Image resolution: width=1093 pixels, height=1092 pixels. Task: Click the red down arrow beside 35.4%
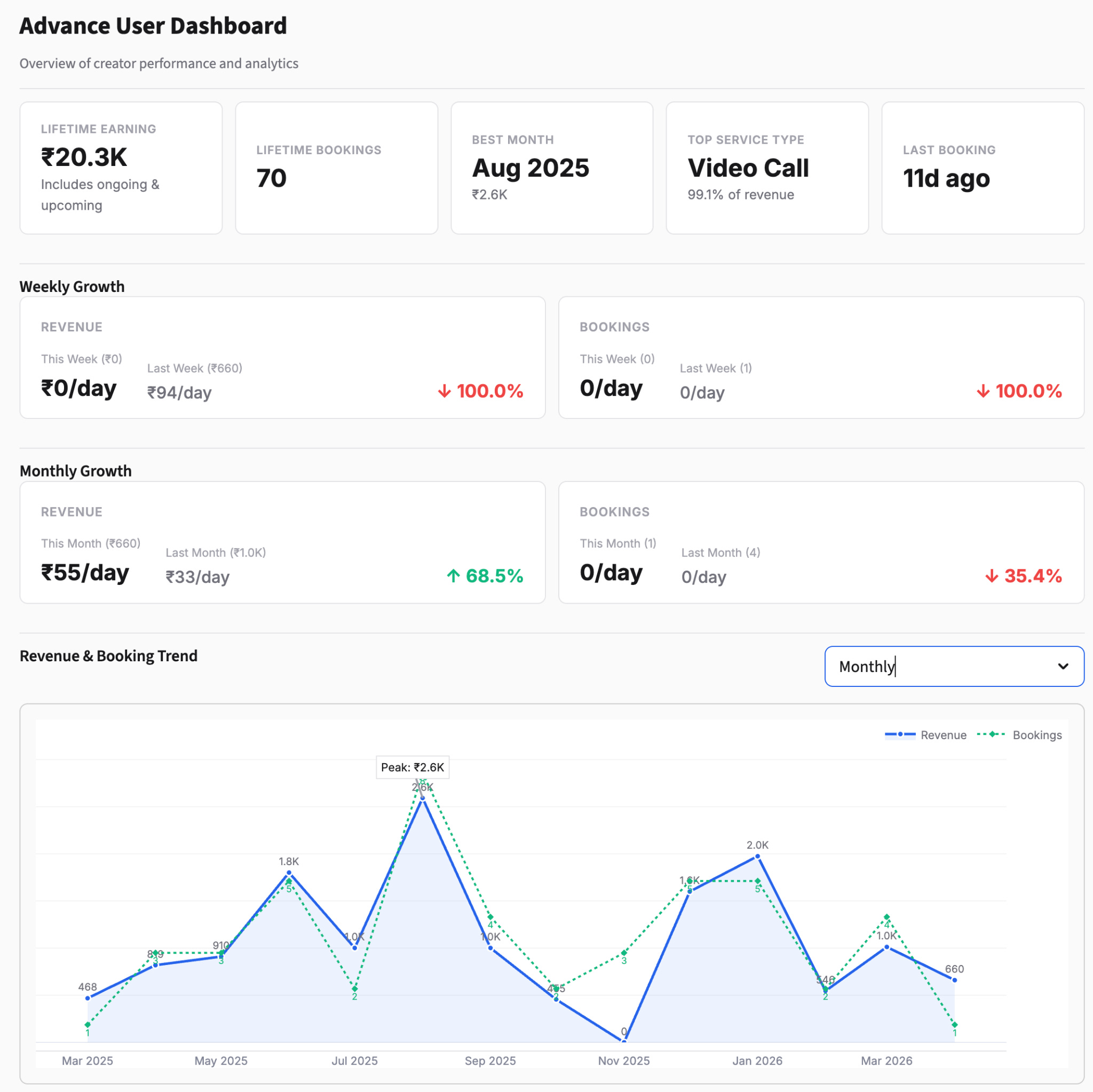point(991,576)
